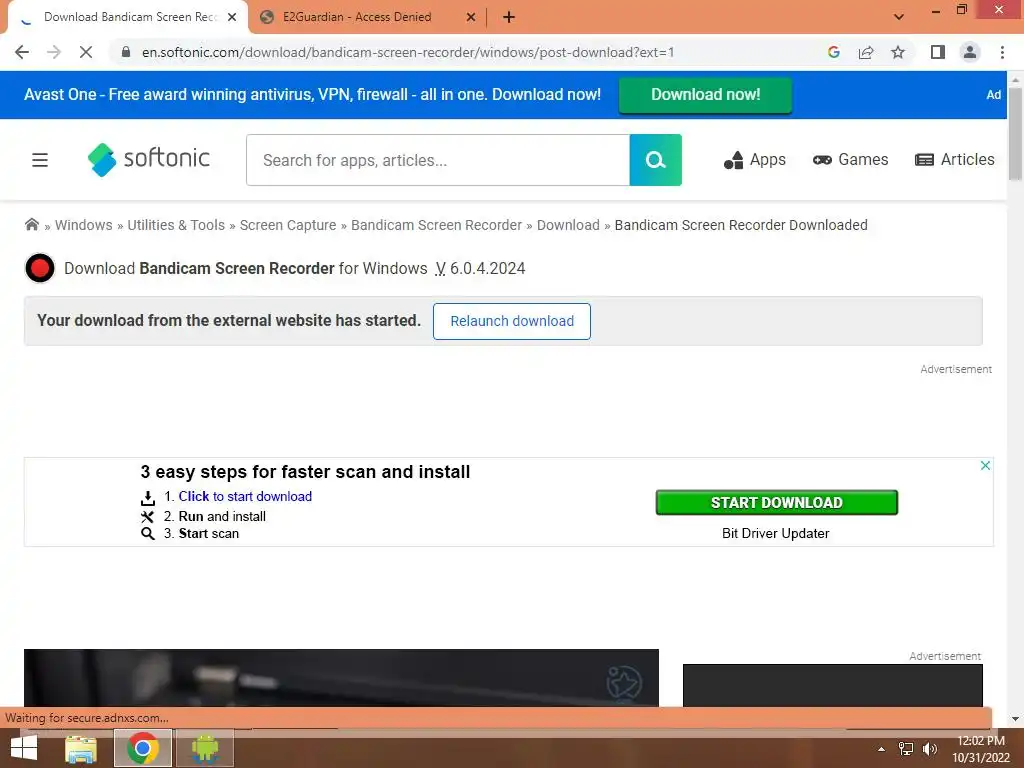The image size is (1024, 768).
Task: Click the scrollbar up arrow
Action: tap(1016, 80)
